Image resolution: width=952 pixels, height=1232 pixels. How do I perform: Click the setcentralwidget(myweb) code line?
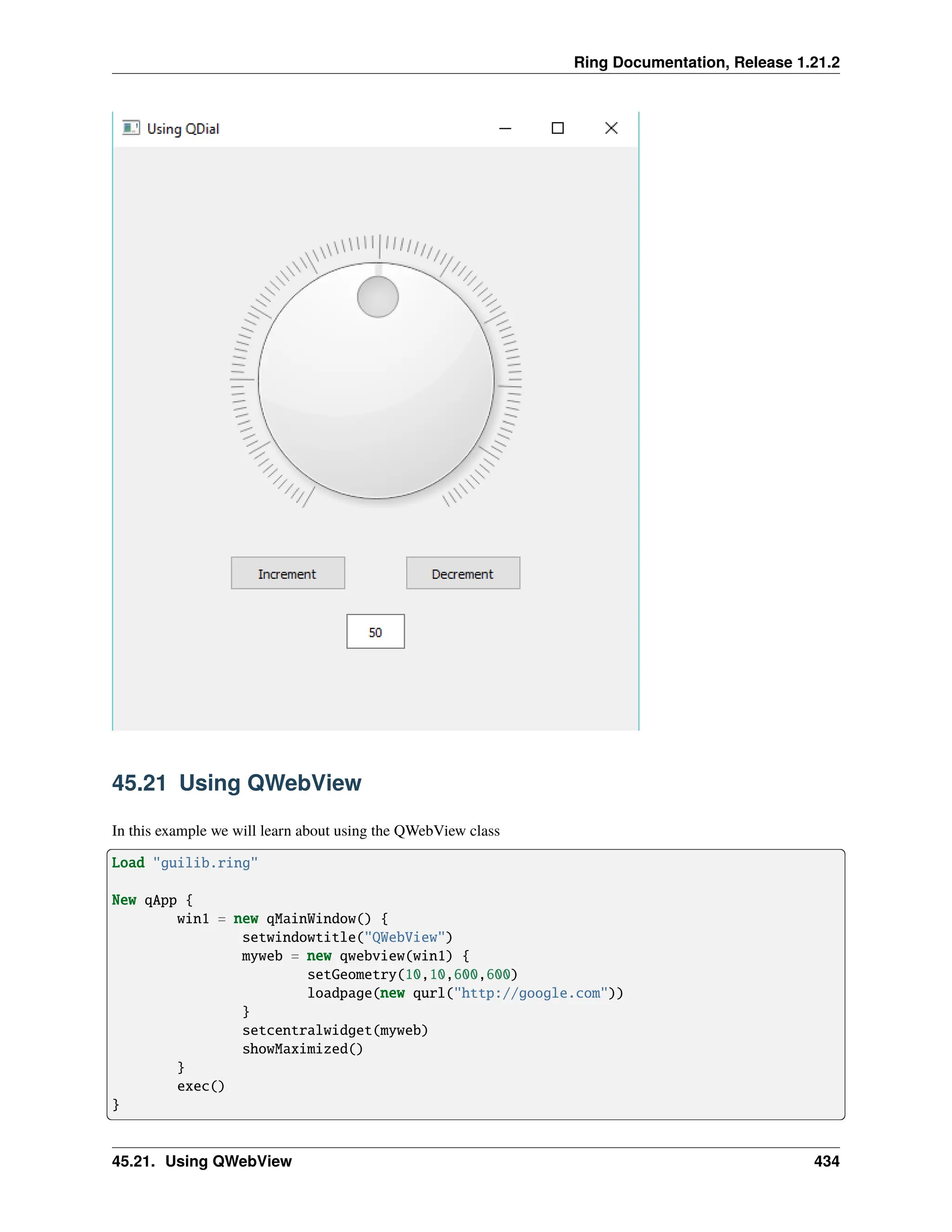(335, 1031)
